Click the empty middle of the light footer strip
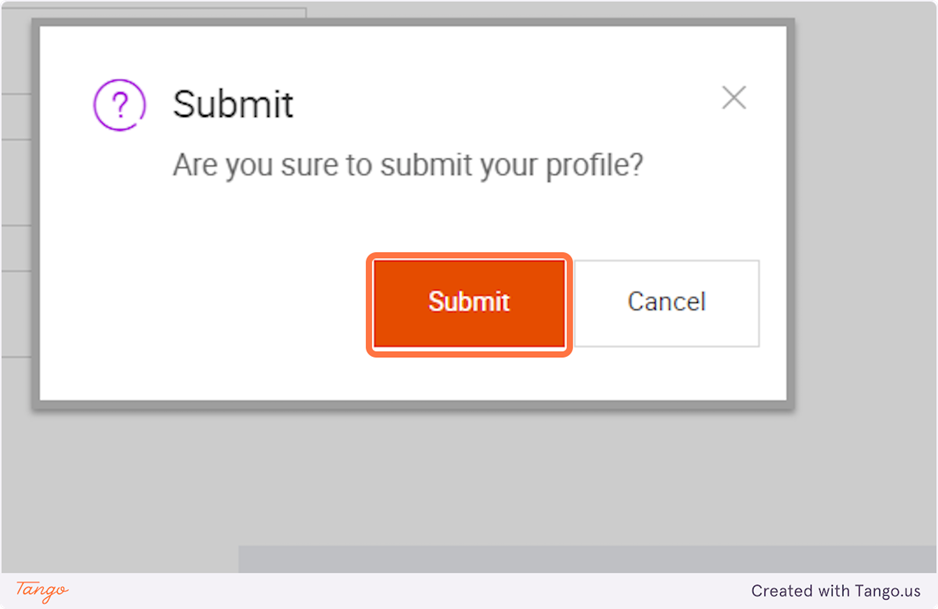The width and height of the screenshot is (938, 609). click(x=400, y=591)
